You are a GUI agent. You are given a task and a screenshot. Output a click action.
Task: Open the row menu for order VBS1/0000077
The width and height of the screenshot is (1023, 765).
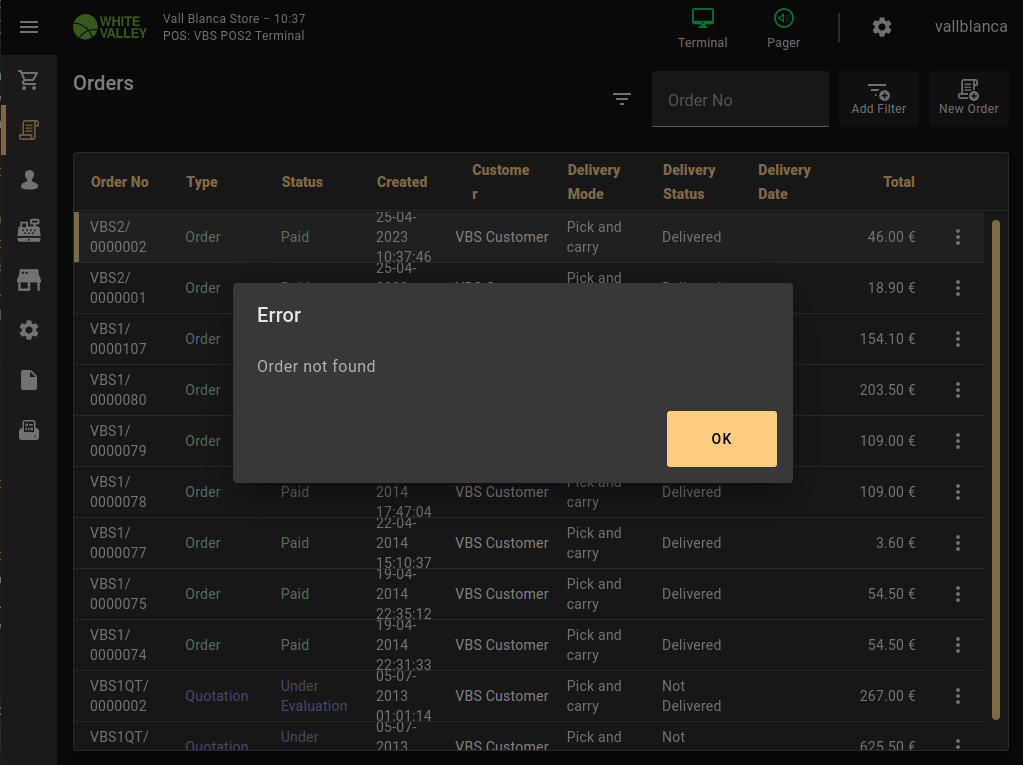tap(957, 543)
